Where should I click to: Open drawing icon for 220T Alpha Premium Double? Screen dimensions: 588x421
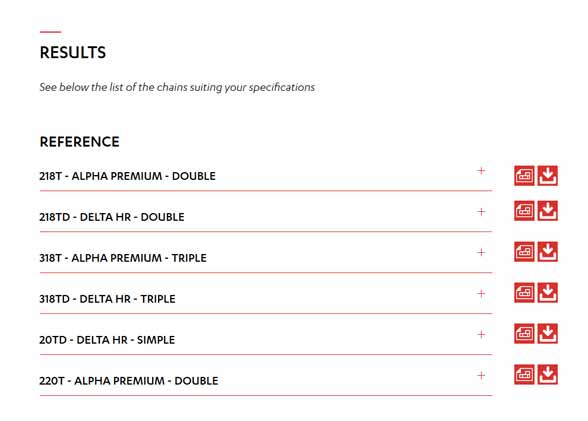coord(524,375)
